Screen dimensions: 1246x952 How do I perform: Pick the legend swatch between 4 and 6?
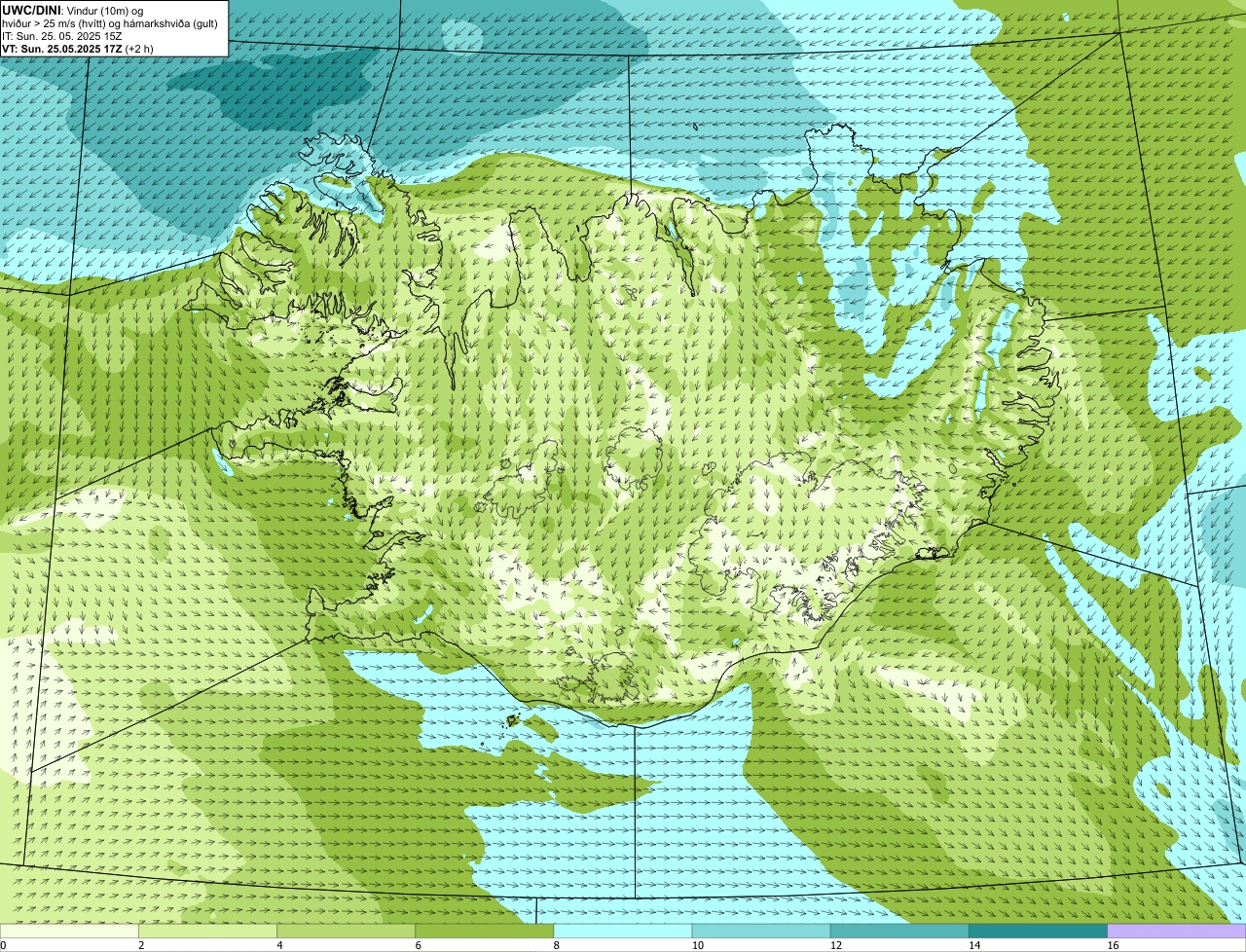coord(346,932)
